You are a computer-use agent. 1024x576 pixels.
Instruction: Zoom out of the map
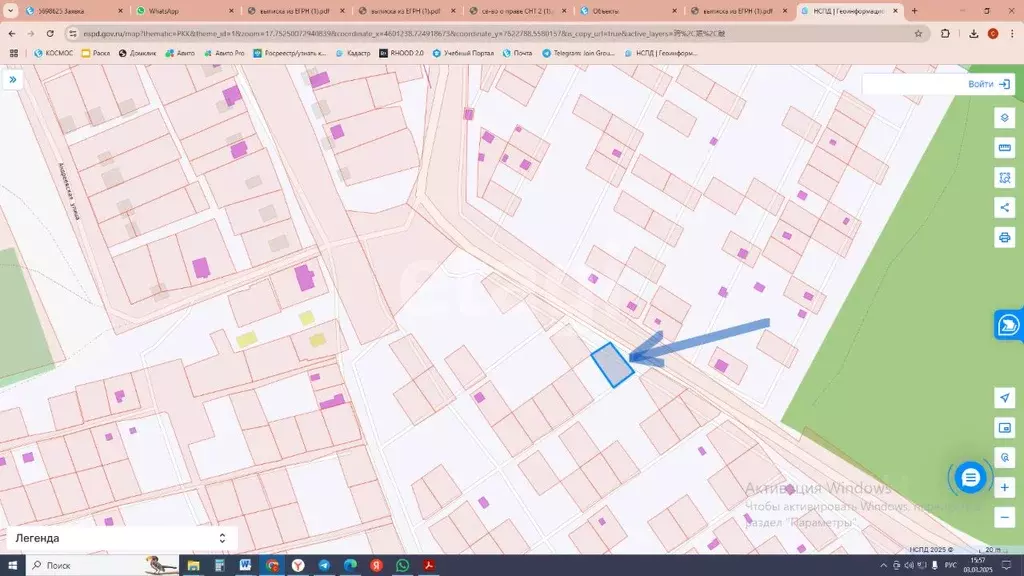[x=1004, y=517]
